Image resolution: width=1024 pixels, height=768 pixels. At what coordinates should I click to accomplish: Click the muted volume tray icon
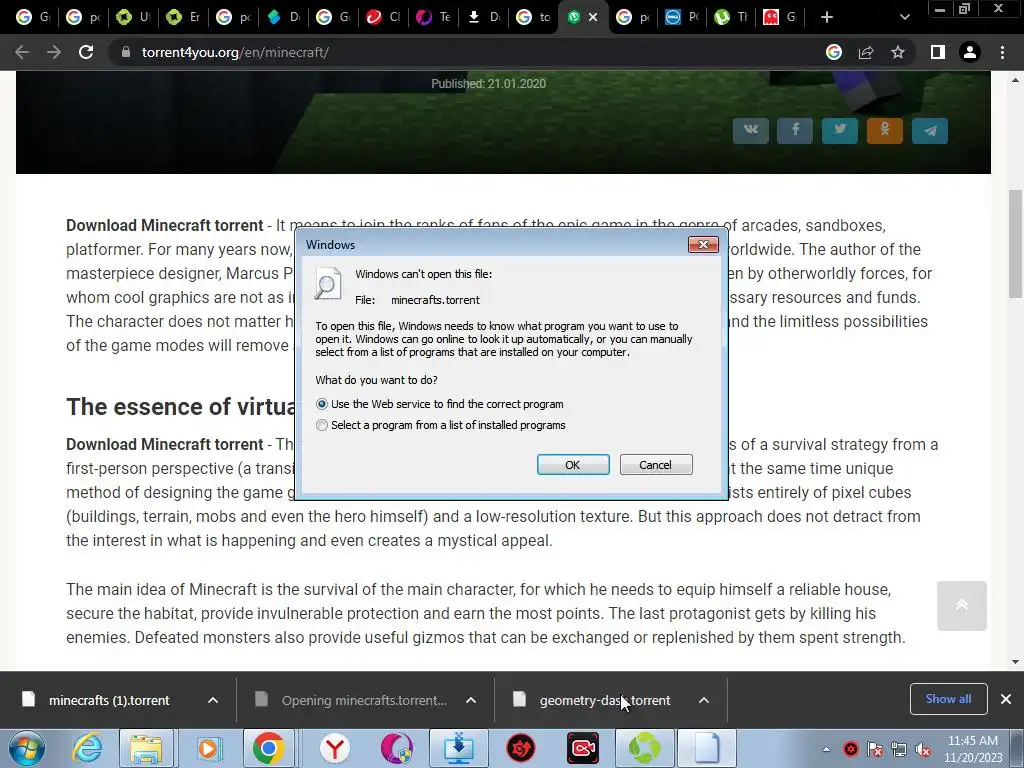[923, 749]
